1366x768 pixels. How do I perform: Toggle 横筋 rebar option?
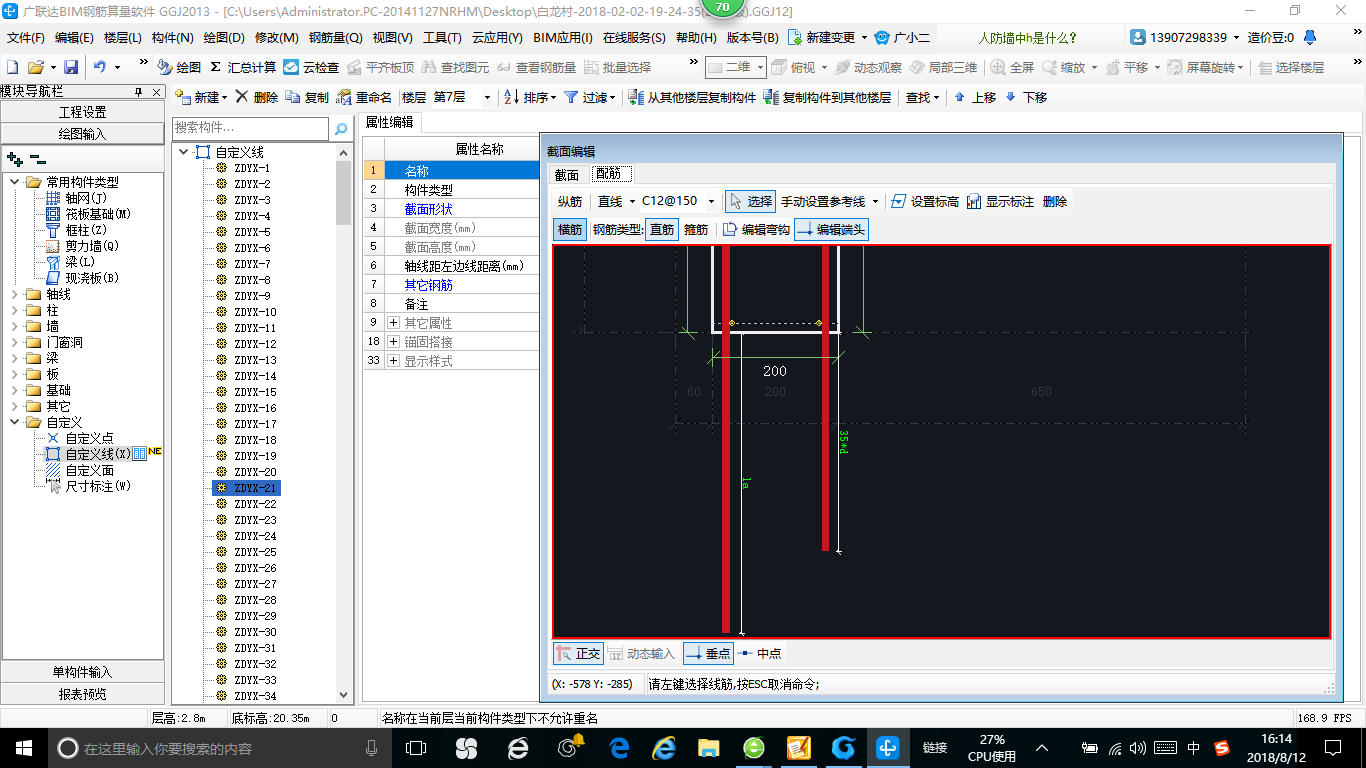[x=570, y=229]
